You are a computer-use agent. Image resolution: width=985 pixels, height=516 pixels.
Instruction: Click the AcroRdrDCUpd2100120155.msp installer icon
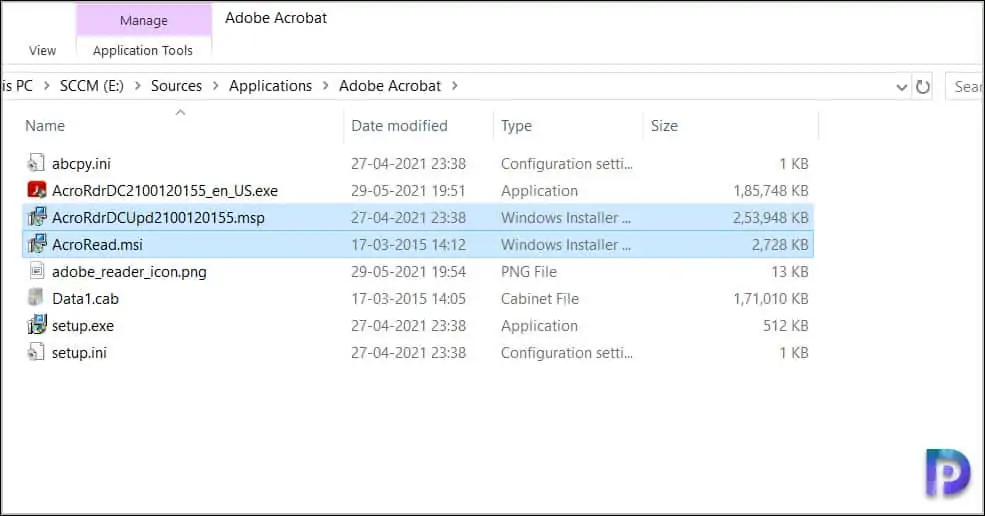[x=36, y=217]
